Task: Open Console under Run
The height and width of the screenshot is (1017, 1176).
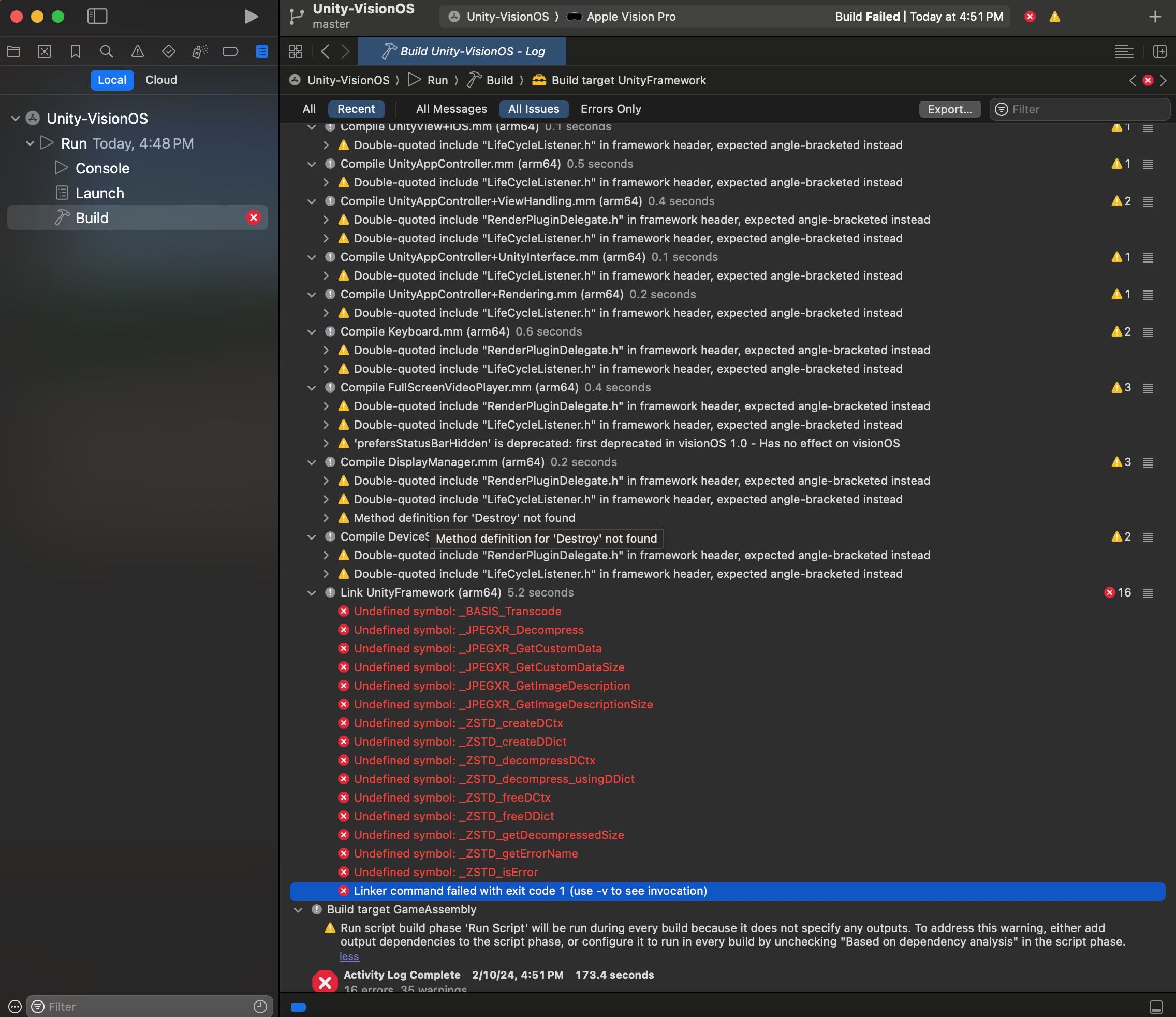Action: [x=102, y=169]
